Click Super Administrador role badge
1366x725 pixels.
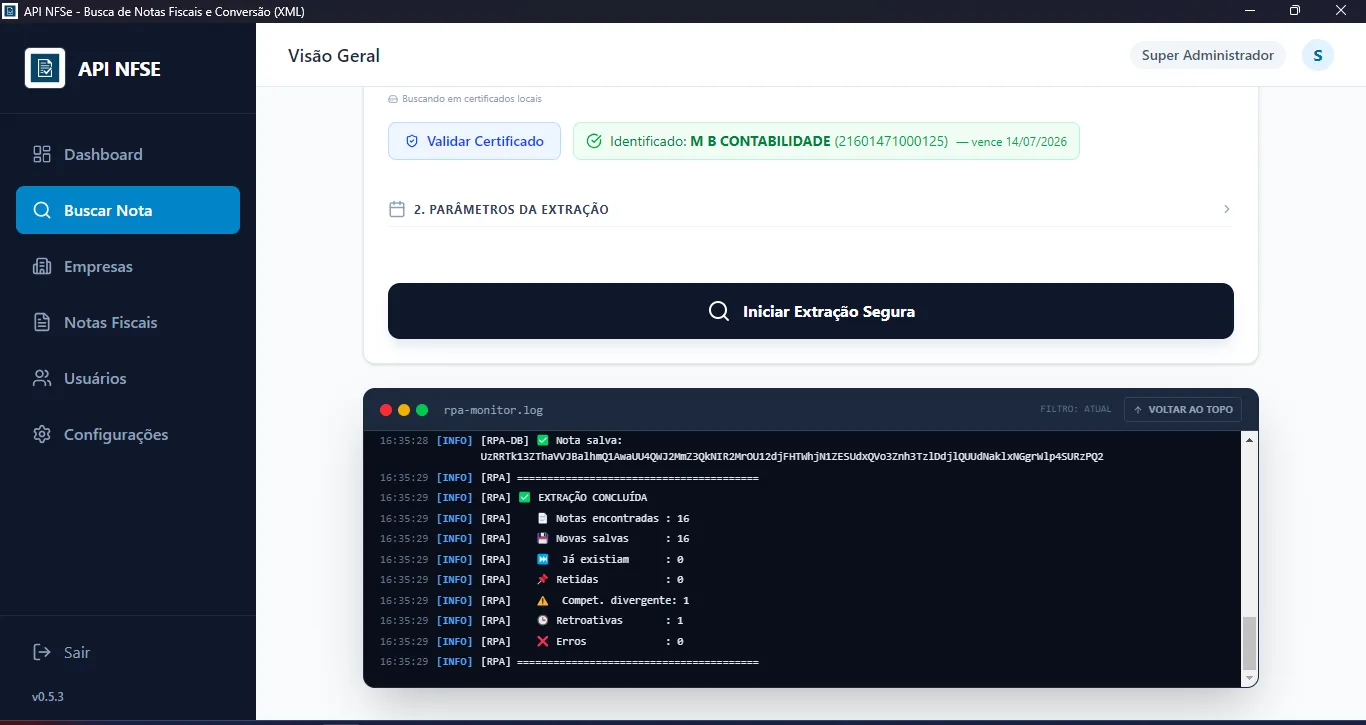pos(1208,55)
